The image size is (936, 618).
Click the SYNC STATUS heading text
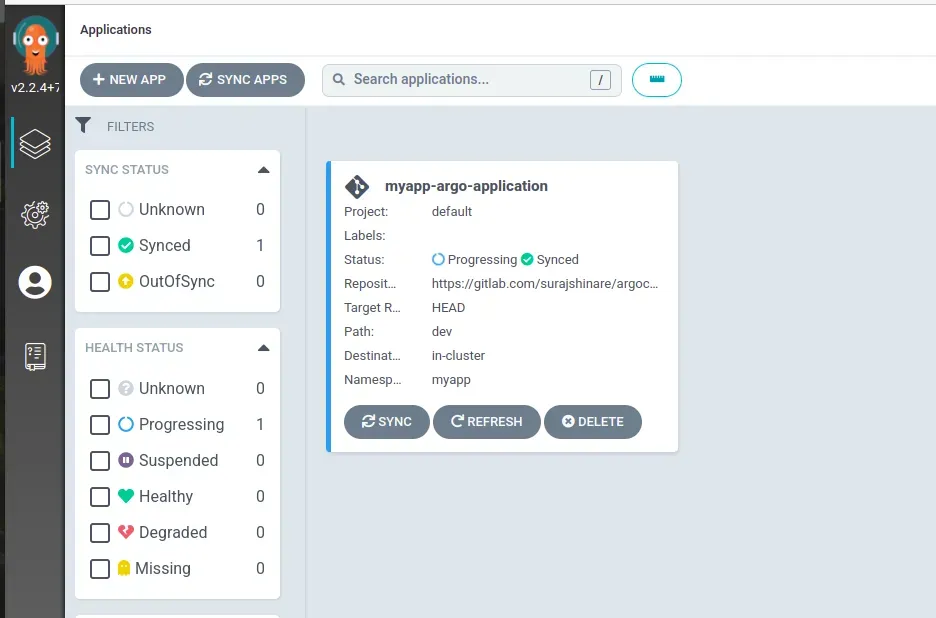(x=127, y=170)
